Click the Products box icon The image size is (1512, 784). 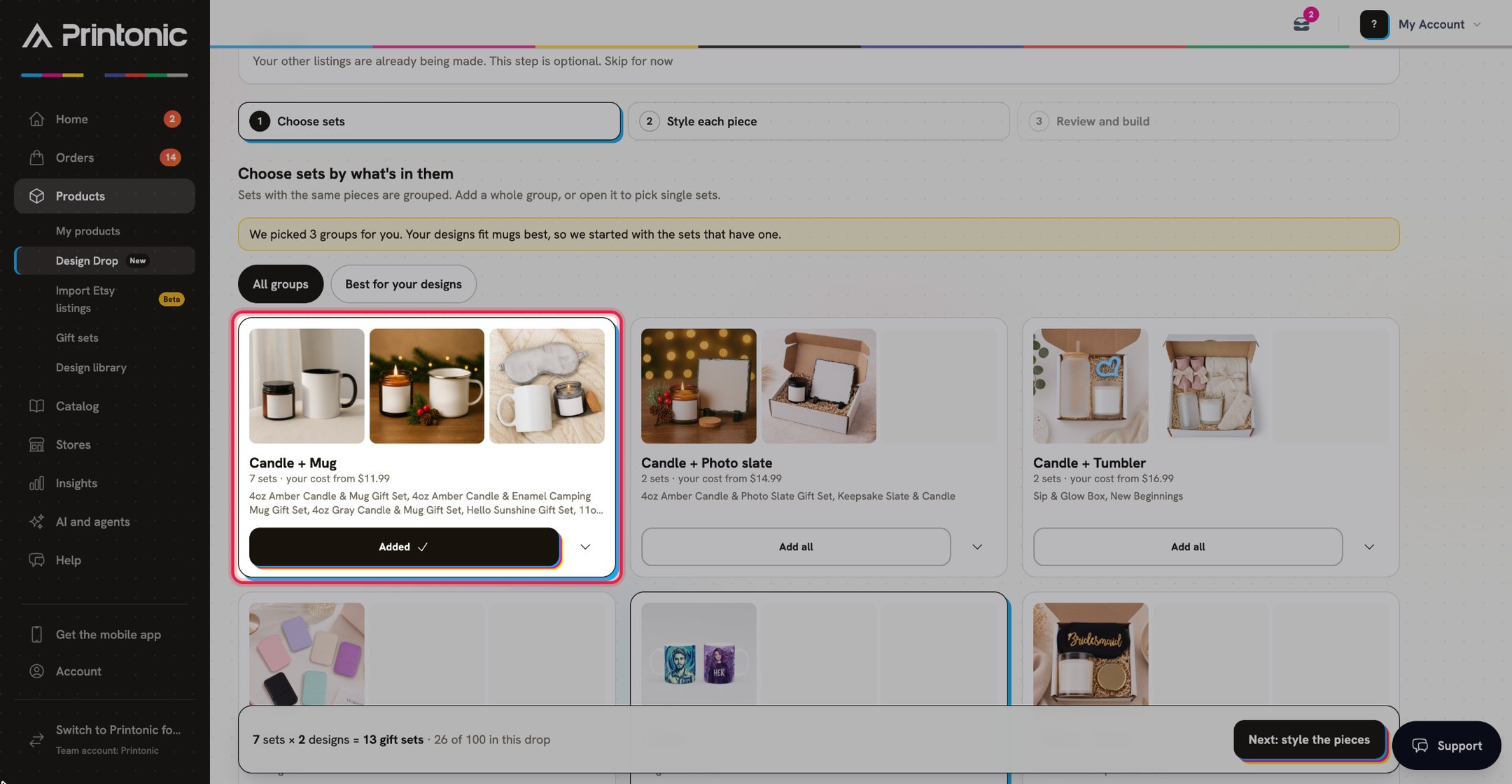[x=37, y=196]
